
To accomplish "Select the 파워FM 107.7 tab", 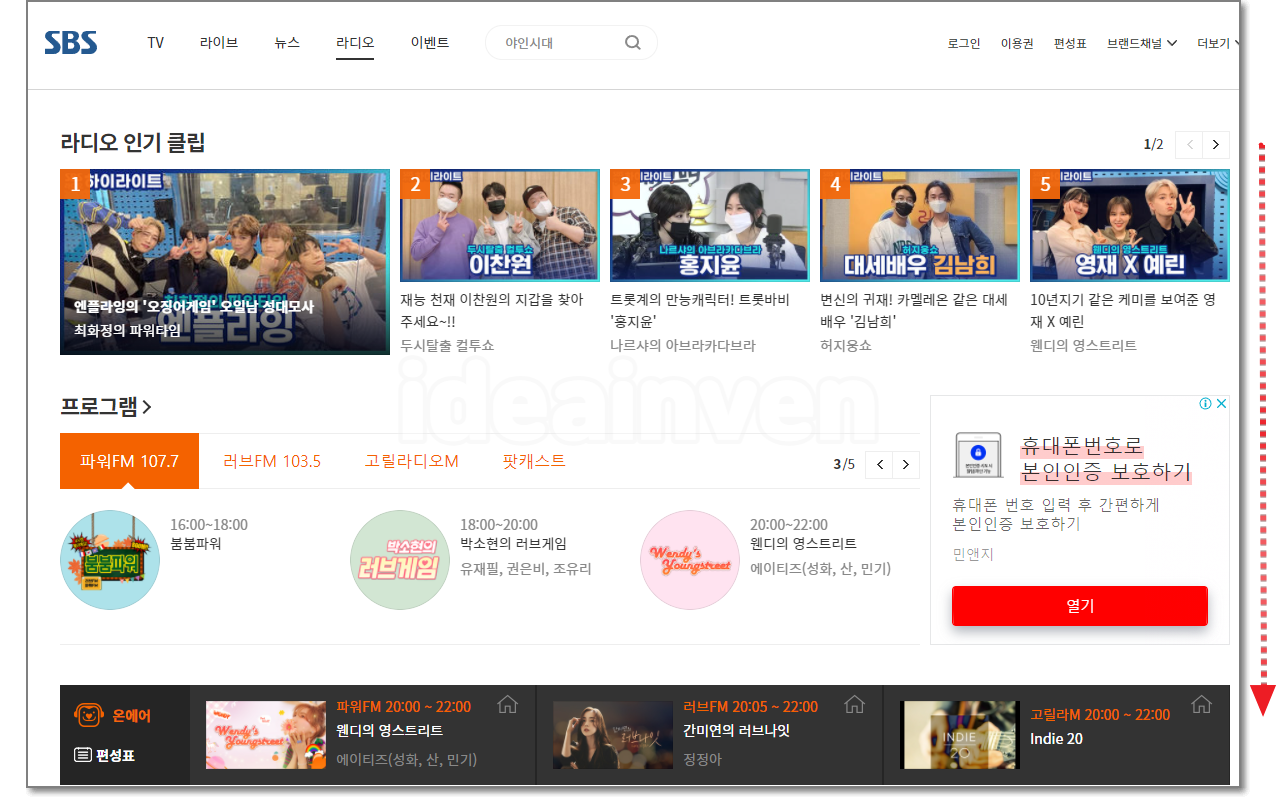I will click(x=129, y=461).
